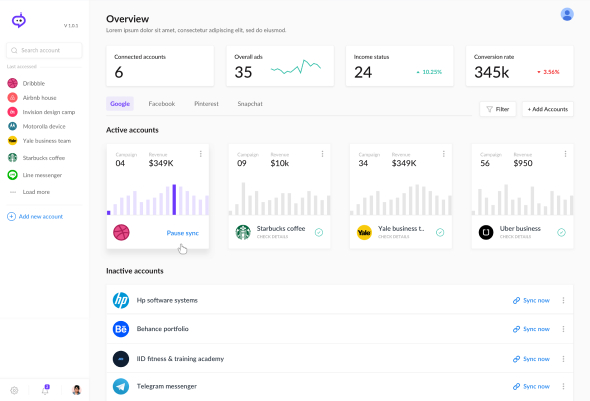Open more options for Hp software systems
590x401 pixels.
tap(563, 300)
